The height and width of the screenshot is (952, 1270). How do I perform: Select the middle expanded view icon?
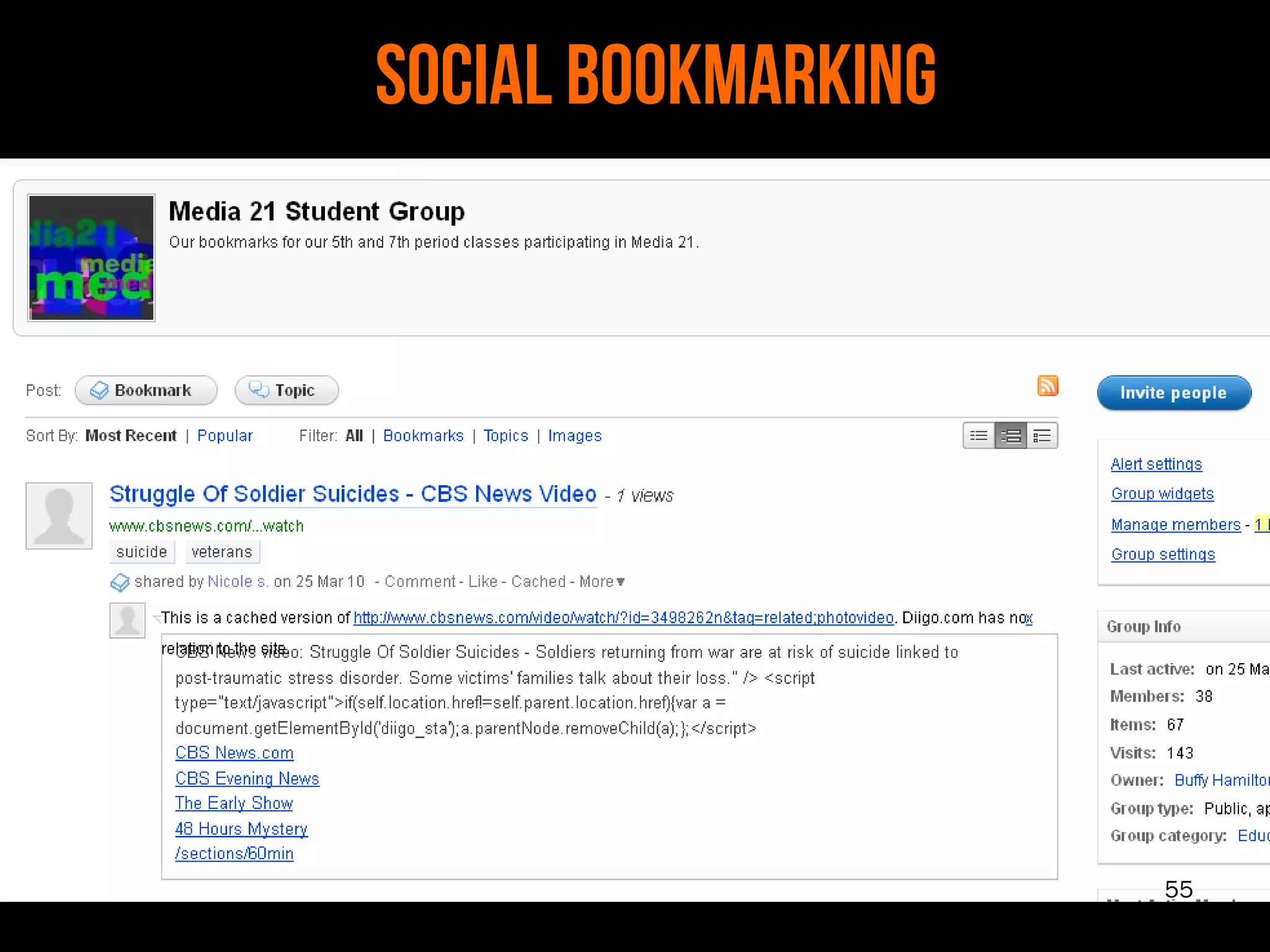click(x=1011, y=436)
